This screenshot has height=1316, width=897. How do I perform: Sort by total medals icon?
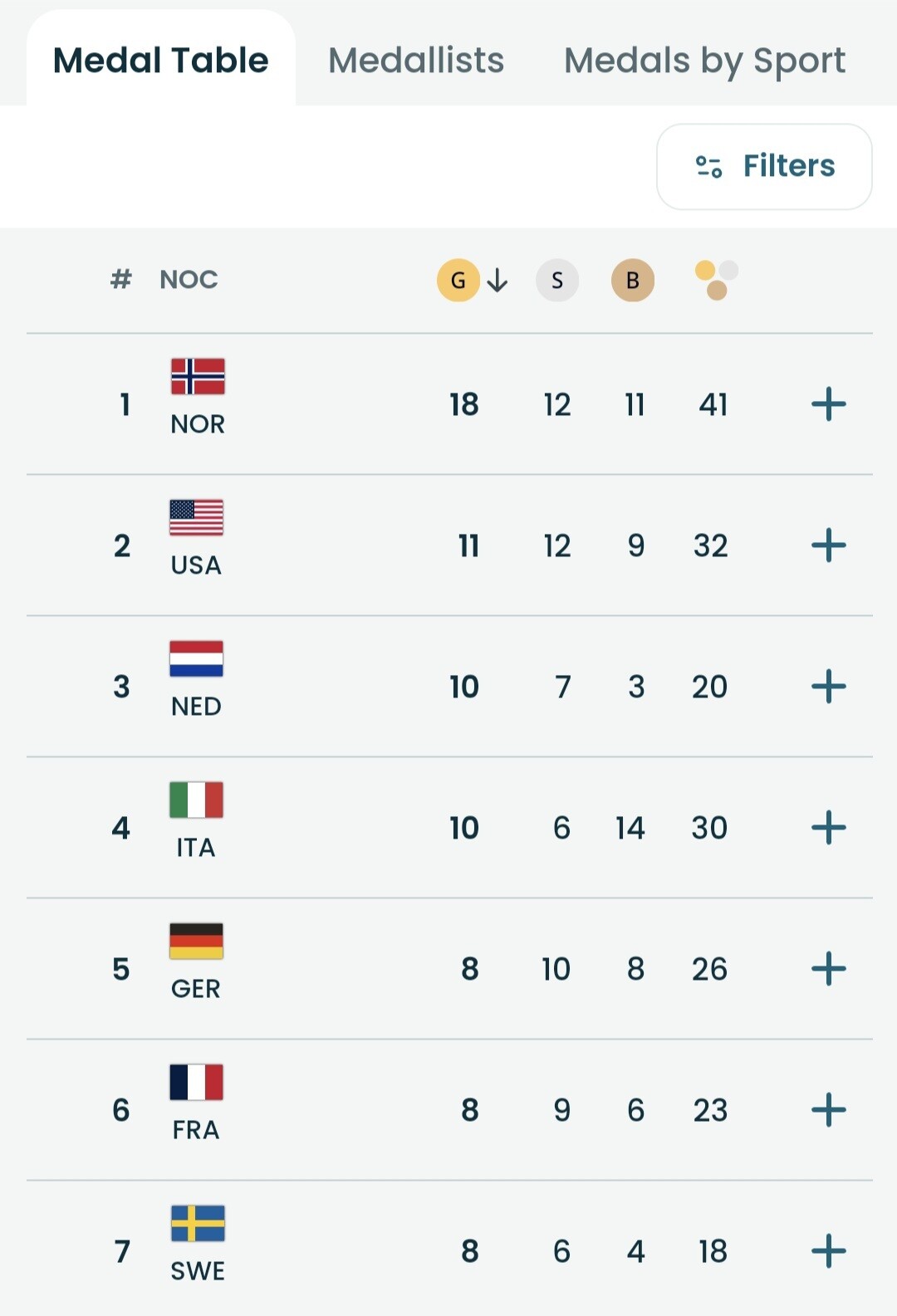pyautogui.click(x=716, y=281)
